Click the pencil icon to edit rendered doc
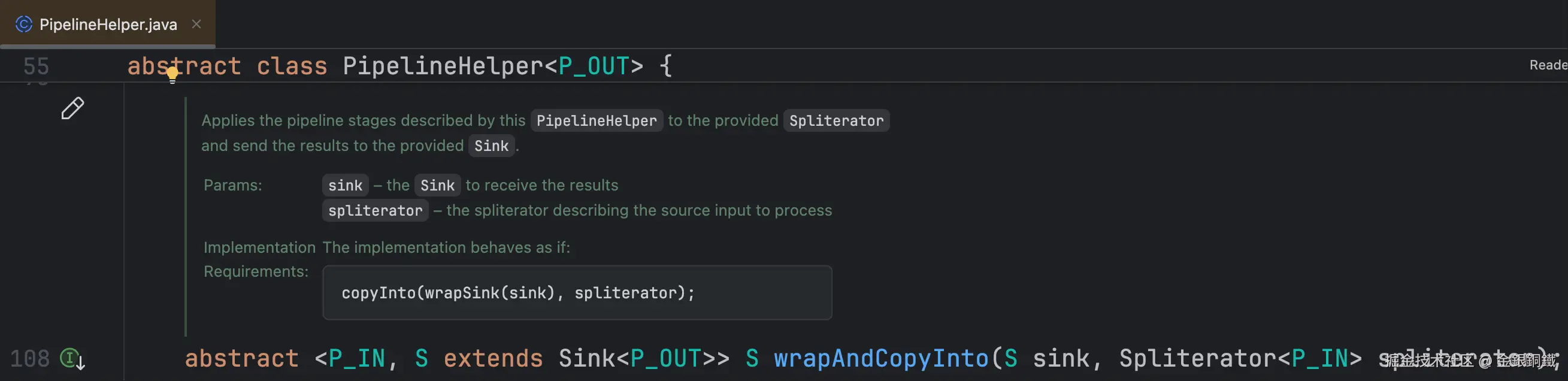Image resolution: width=1568 pixels, height=381 pixels. click(x=72, y=108)
